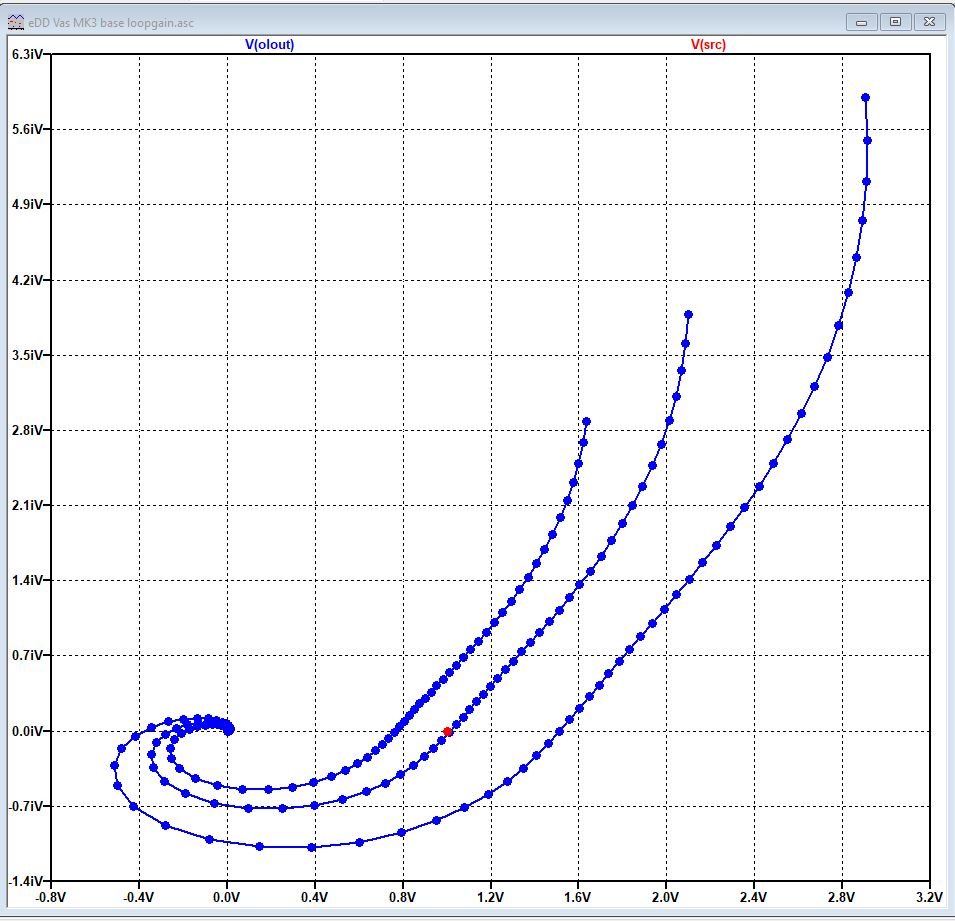
Task: Click the 0.8V horizontal axis label
Action: [403, 897]
